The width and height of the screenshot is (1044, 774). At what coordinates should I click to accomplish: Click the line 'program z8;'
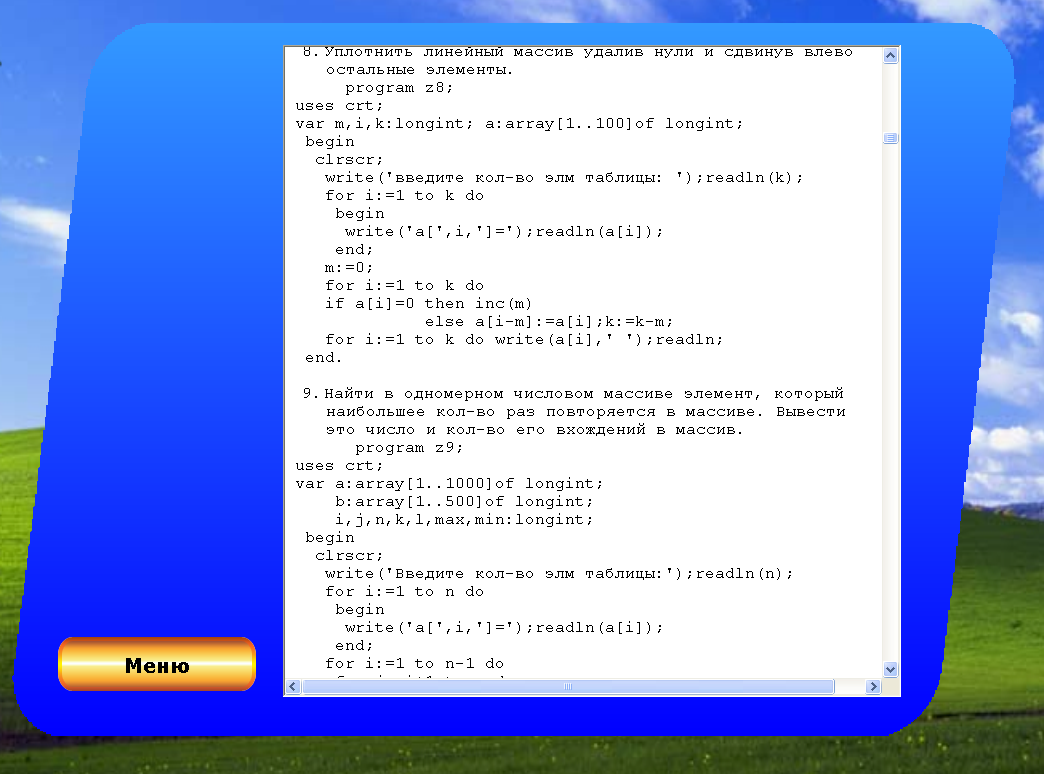tap(399, 88)
